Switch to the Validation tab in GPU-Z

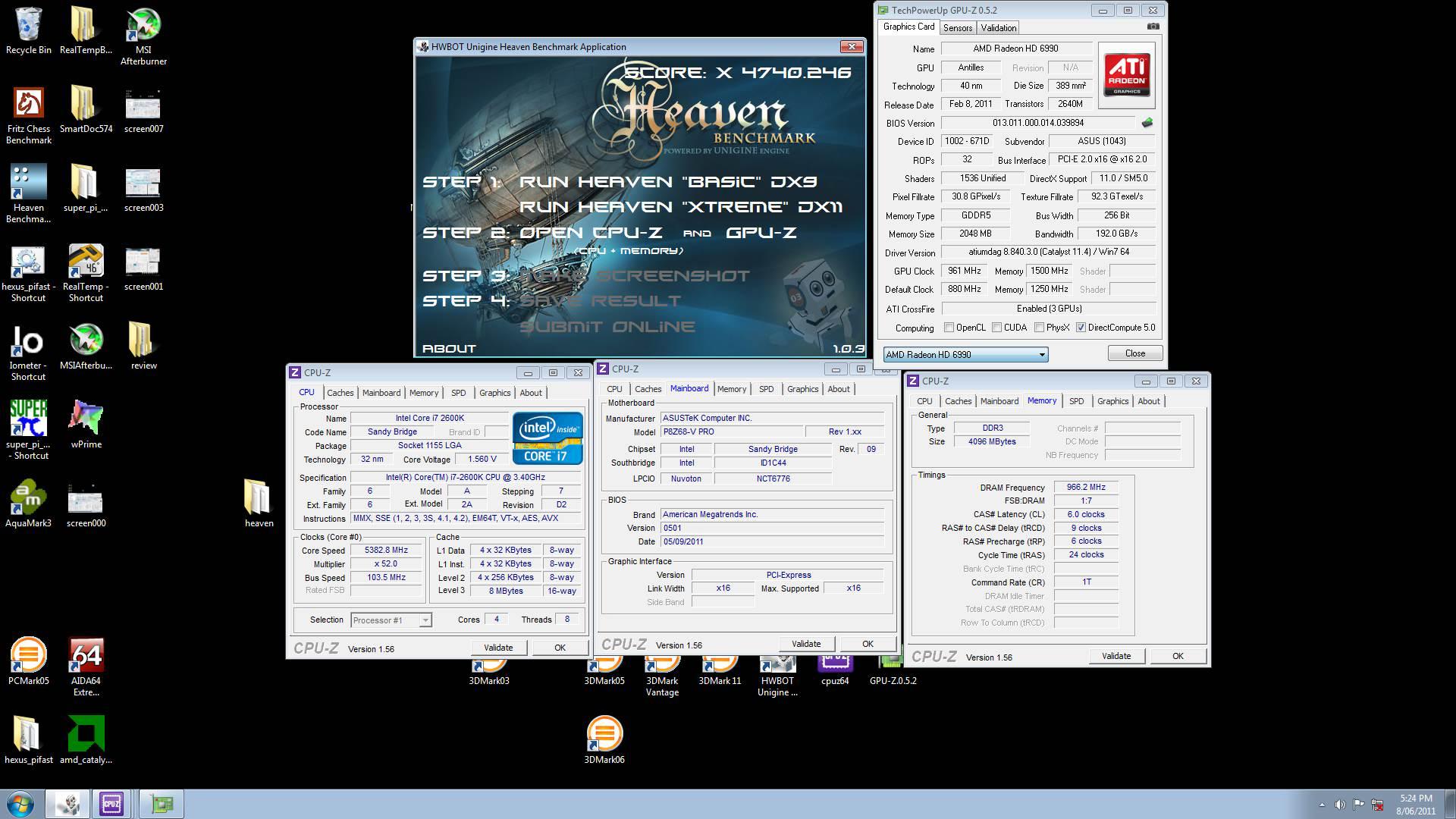point(998,28)
